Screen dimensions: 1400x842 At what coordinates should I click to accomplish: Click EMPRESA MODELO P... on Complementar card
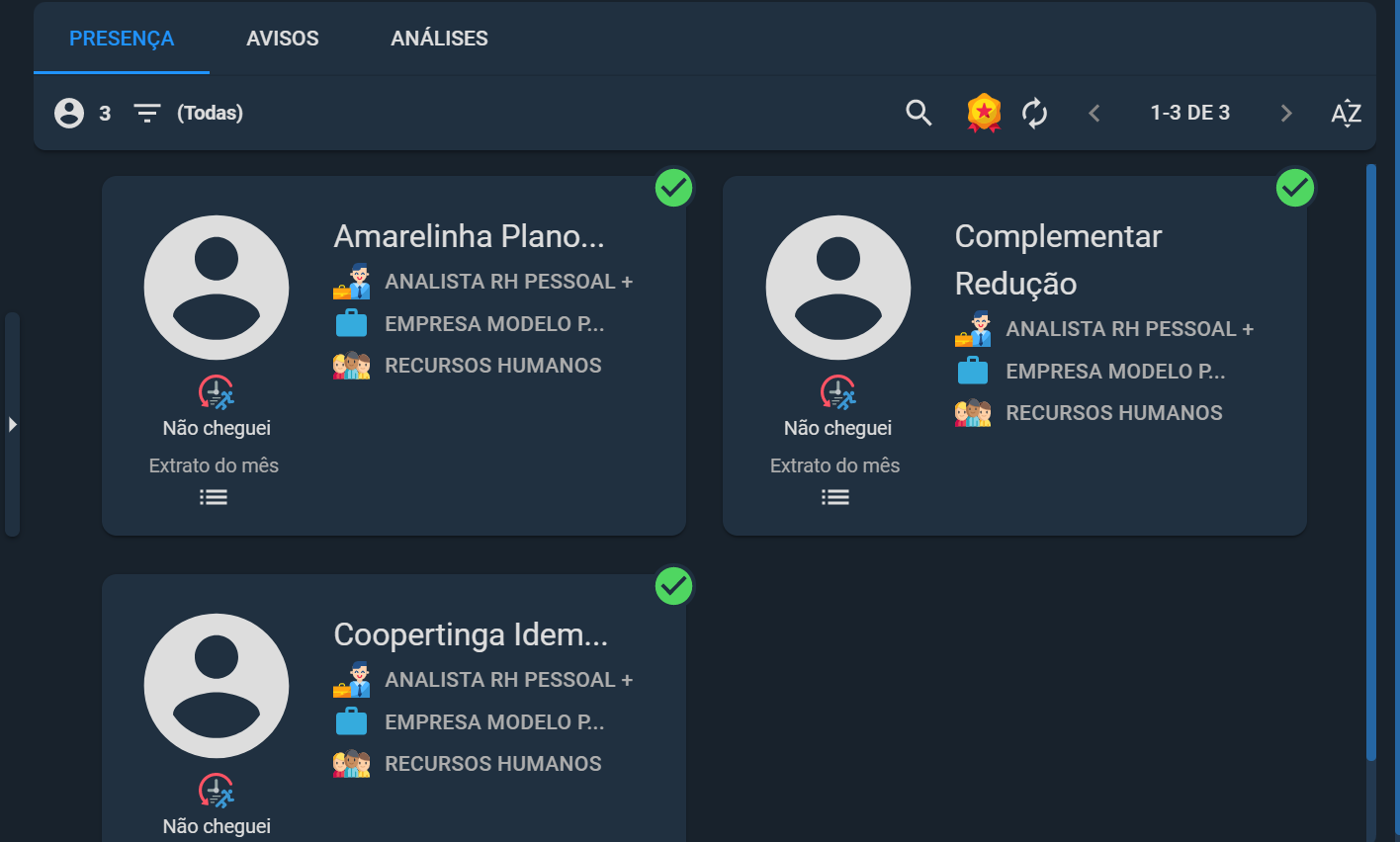(1115, 372)
